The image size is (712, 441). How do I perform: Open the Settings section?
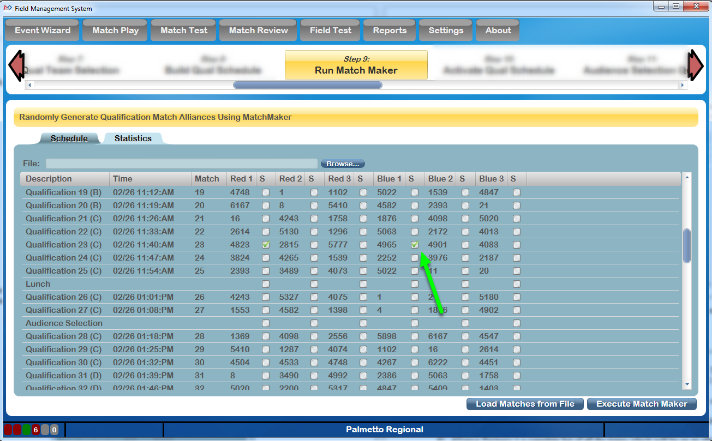coord(445,30)
